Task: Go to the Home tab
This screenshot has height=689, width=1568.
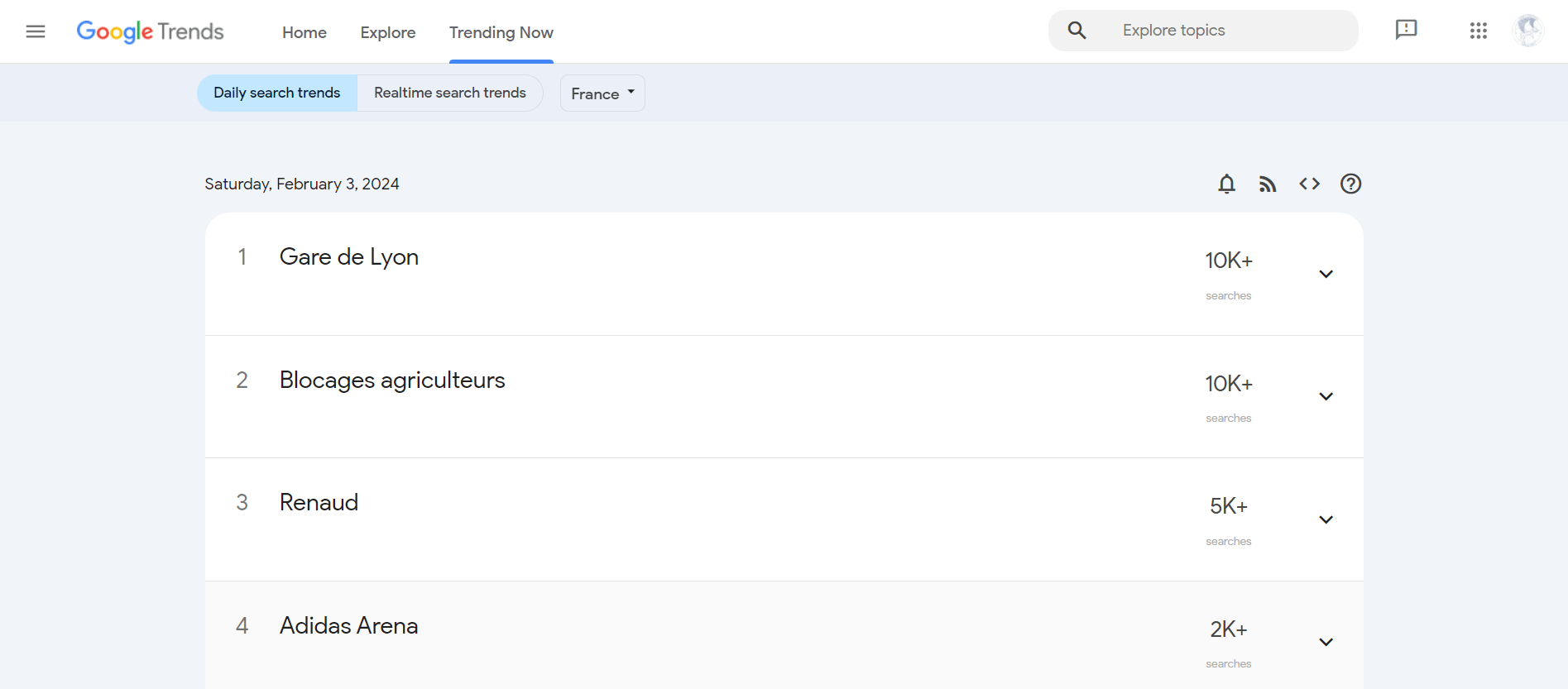Action: 304,32
